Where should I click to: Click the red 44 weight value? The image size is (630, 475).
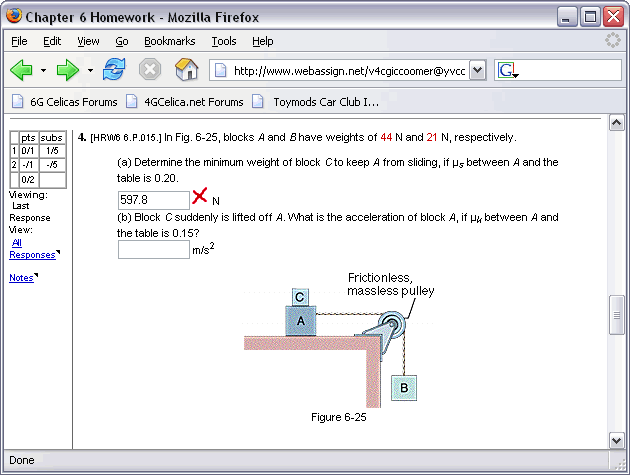[386, 137]
